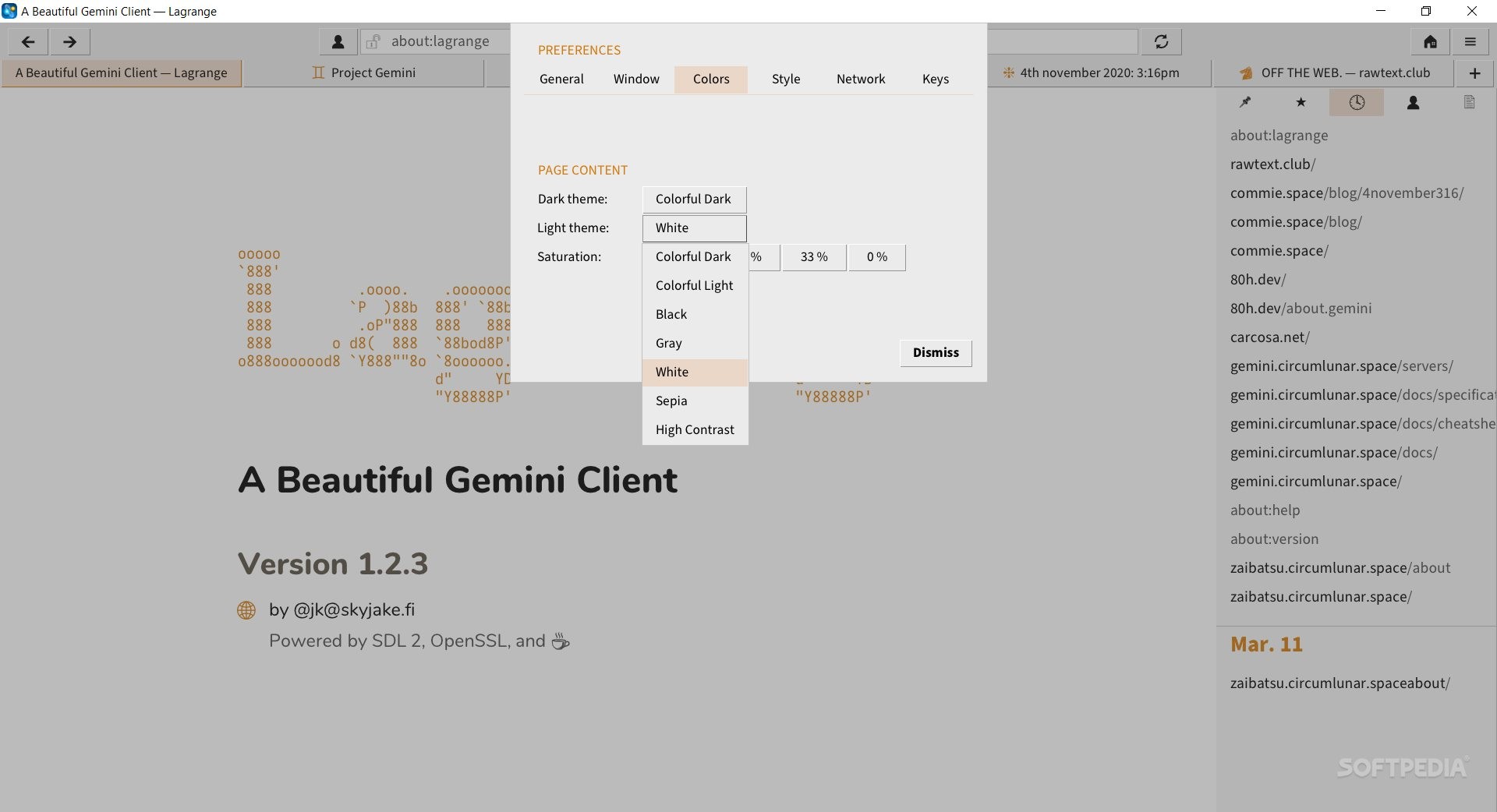Go forward with the right arrow button
The image size is (1497, 812).
tap(70, 42)
